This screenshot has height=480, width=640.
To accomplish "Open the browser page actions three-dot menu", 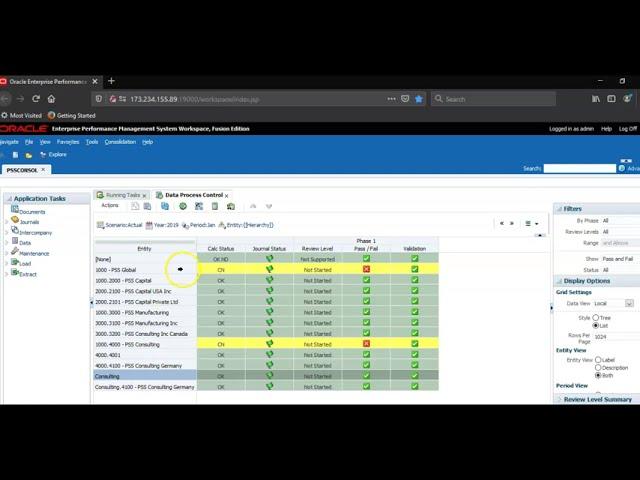I will point(391,99).
